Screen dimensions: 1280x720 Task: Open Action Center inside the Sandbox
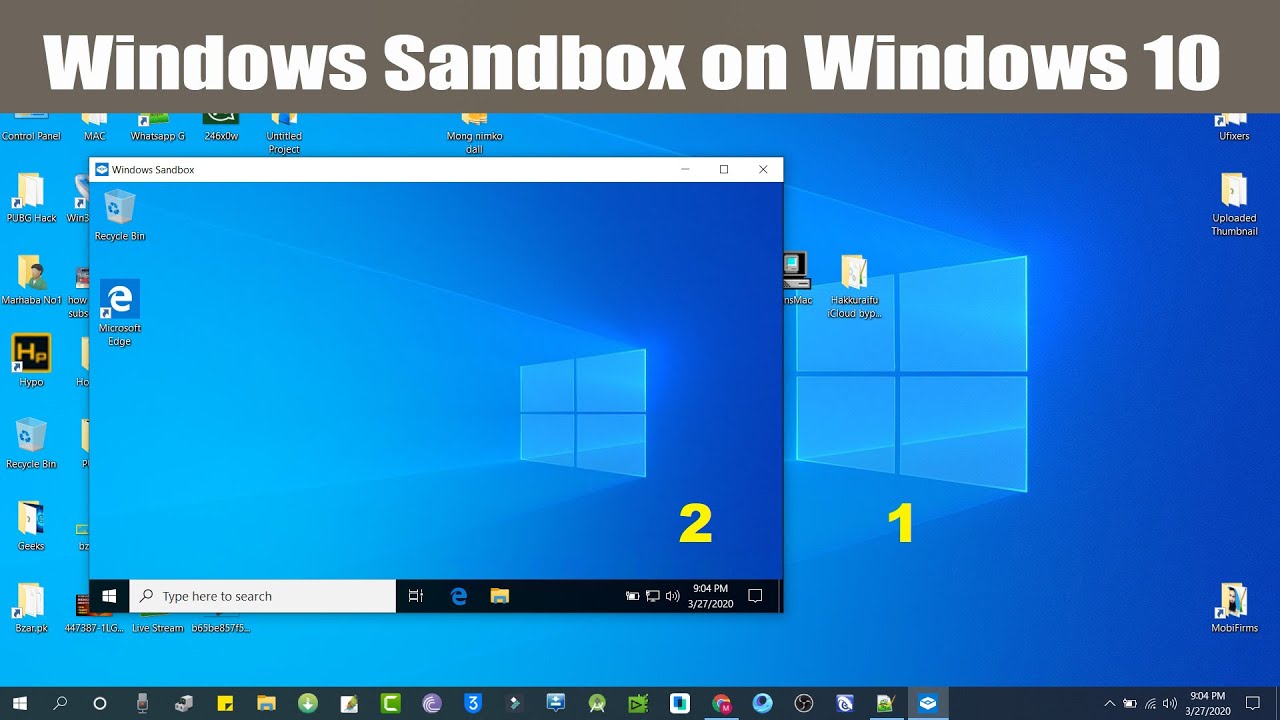coord(756,596)
